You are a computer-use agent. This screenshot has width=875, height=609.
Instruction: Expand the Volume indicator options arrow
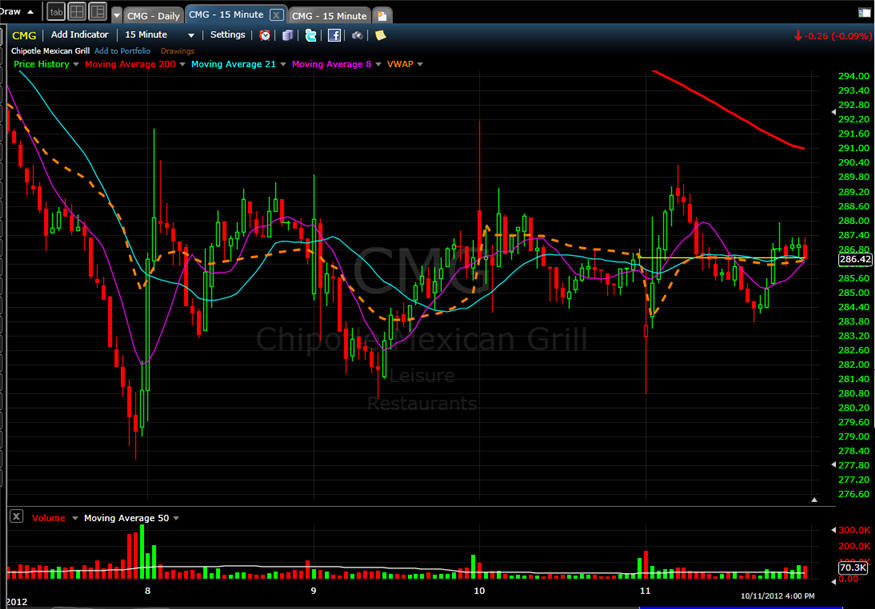[75, 518]
